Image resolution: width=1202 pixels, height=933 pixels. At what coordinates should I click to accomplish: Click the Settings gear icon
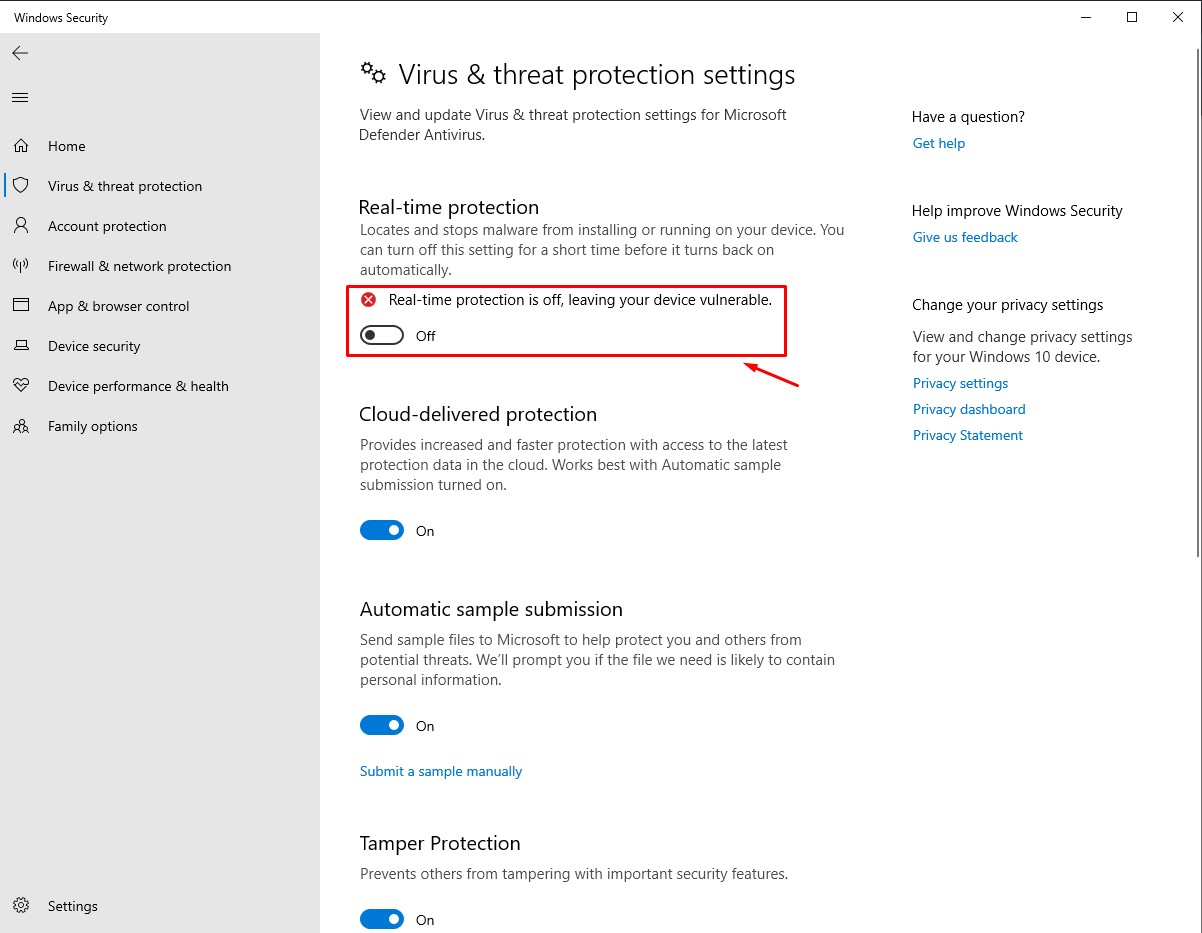click(21, 906)
